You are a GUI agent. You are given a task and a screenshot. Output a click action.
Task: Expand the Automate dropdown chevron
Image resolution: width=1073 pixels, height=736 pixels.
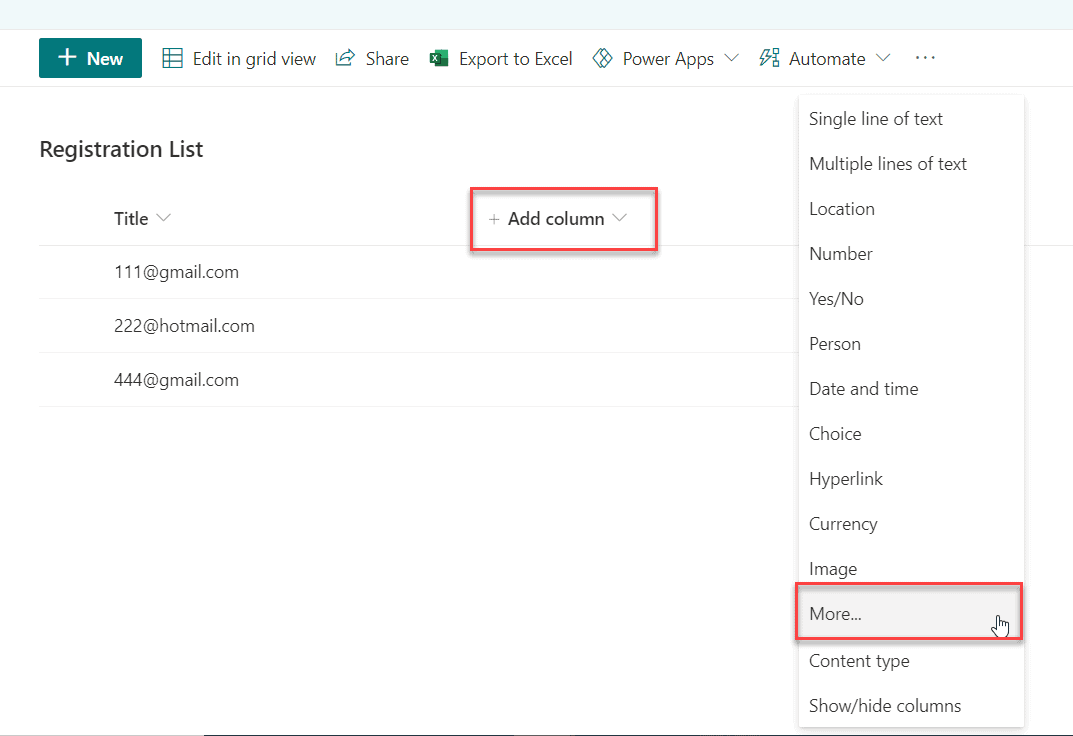point(884,58)
